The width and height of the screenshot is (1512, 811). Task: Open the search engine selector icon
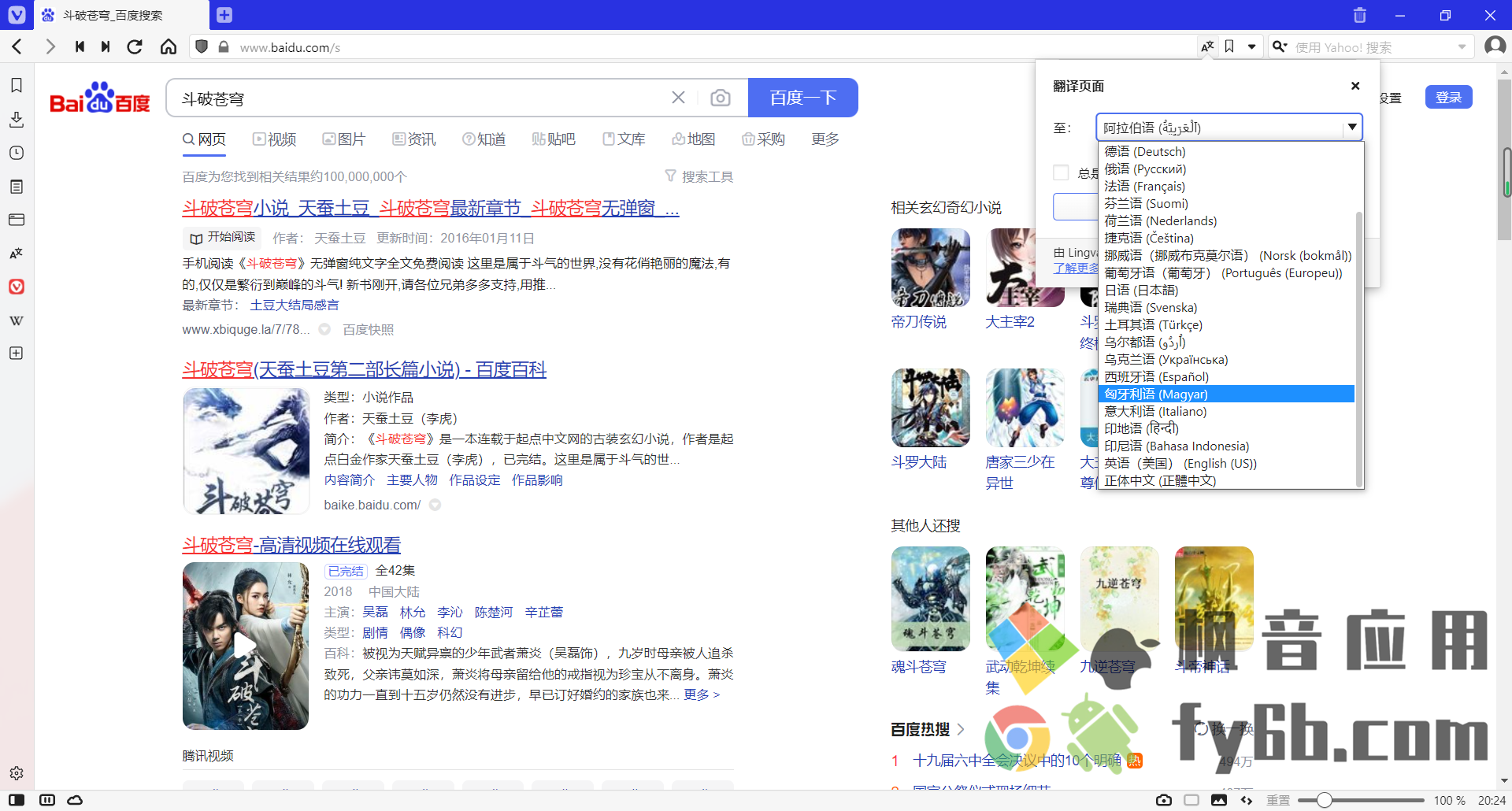coord(1280,47)
